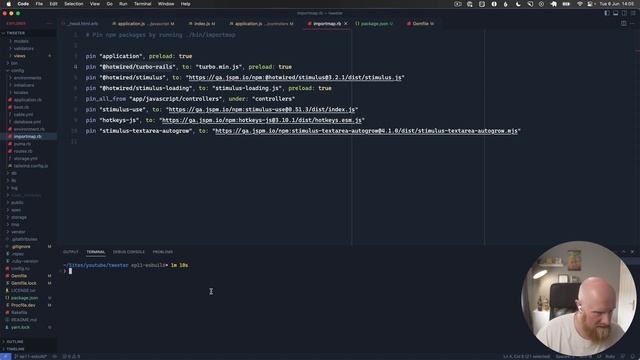Collapse the TWEETER project root

tap(16, 33)
